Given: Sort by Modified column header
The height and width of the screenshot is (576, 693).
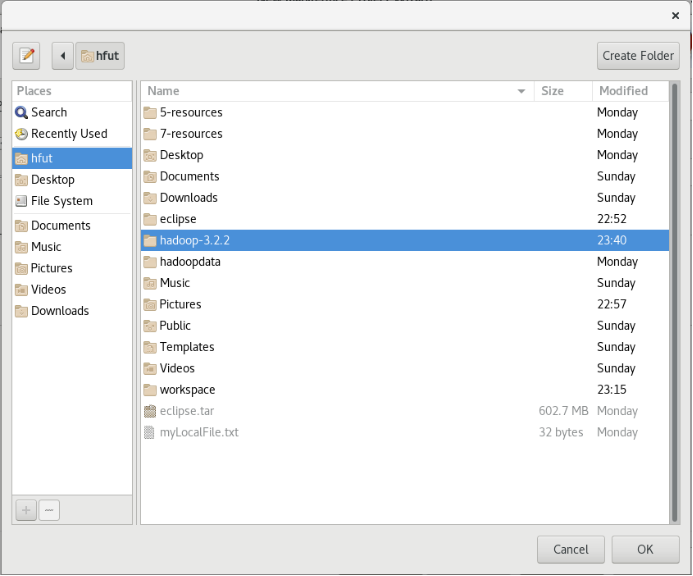Looking at the screenshot, I should [631, 91].
